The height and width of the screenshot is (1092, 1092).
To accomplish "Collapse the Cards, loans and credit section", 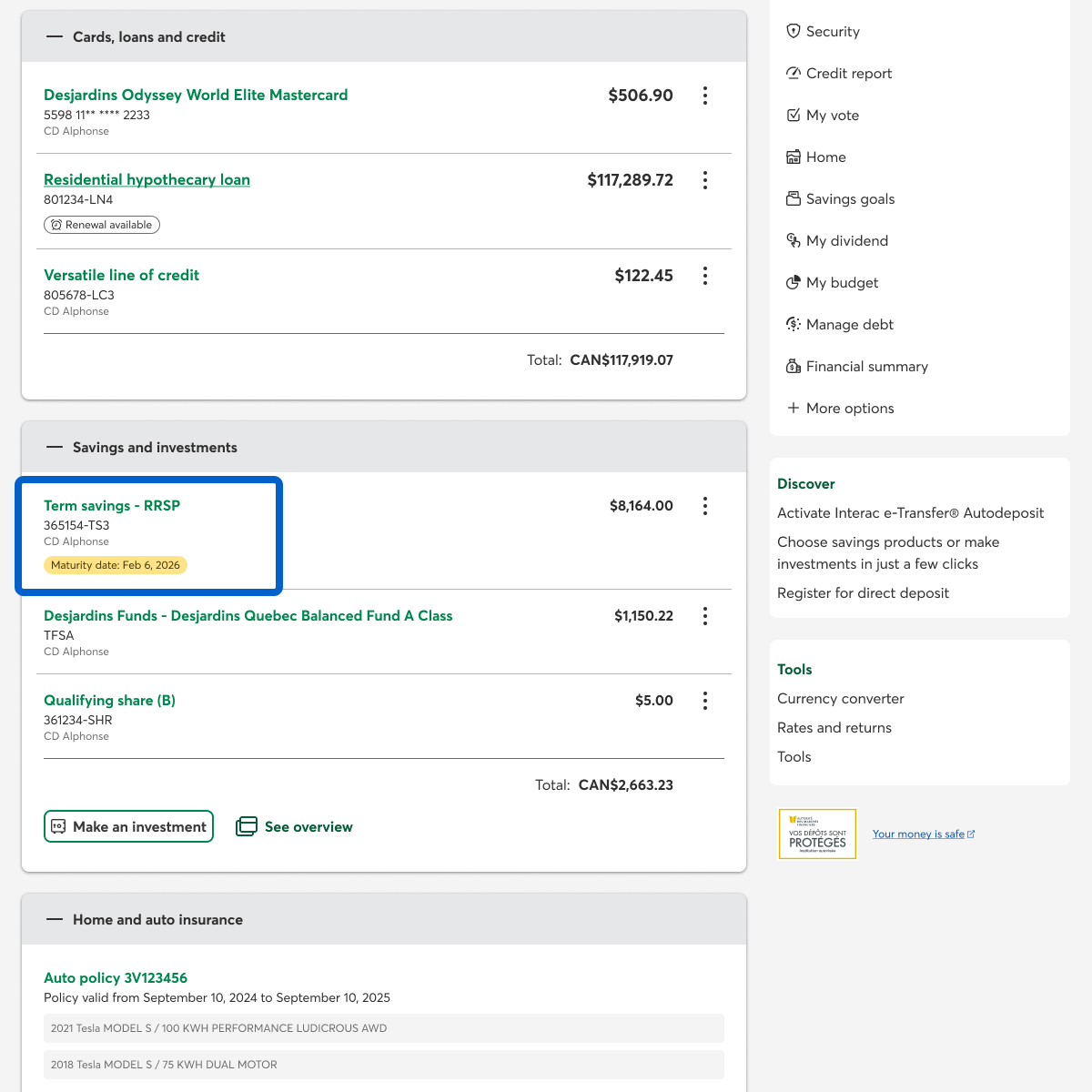I will tap(55, 37).
